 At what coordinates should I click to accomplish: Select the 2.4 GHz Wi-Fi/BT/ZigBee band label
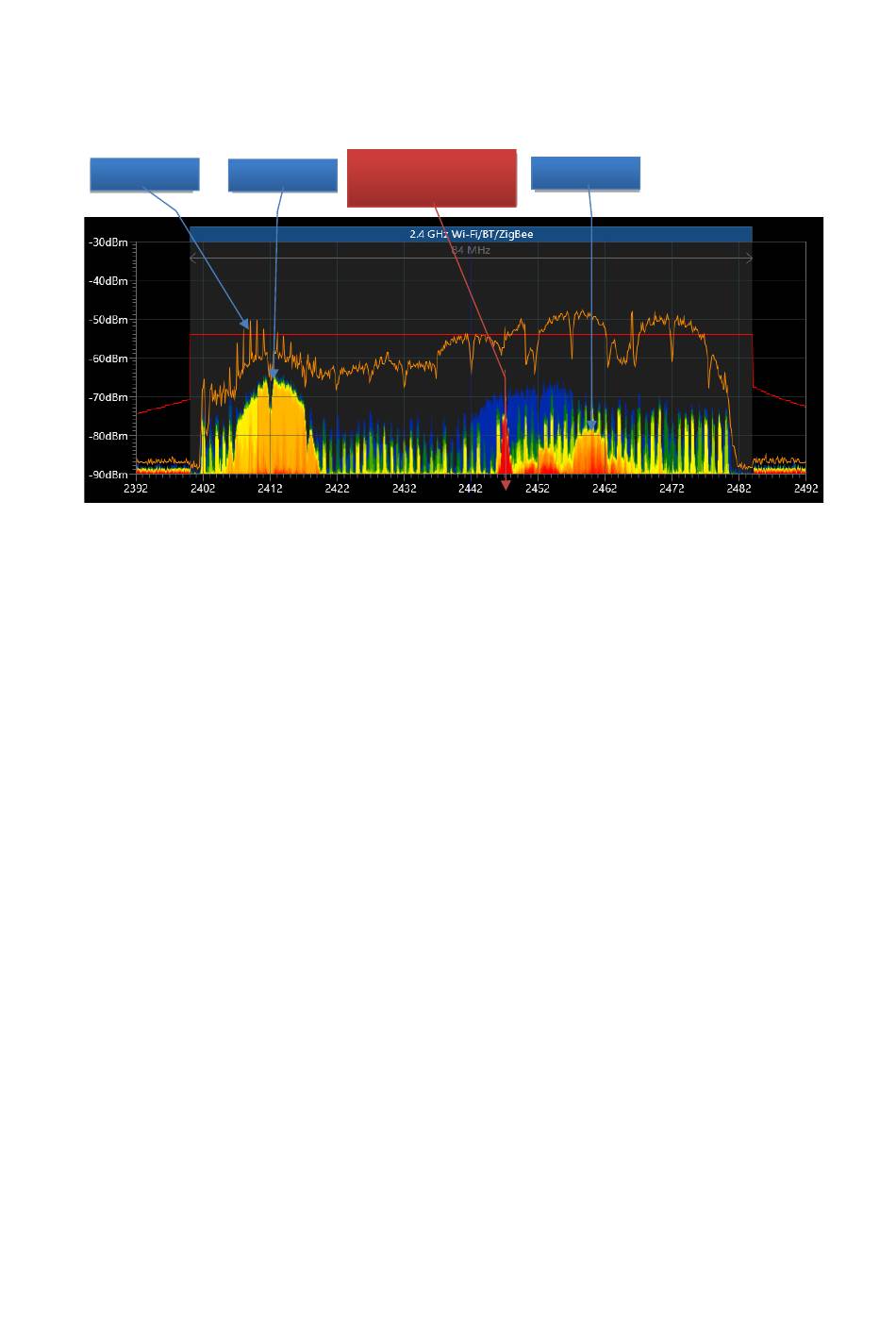[x=471, y=234]
